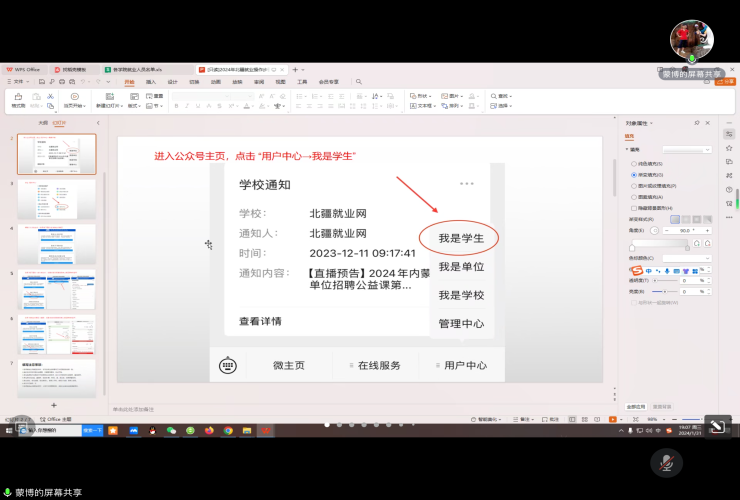
Task: Click the microphone mute button
Action: 665,462
